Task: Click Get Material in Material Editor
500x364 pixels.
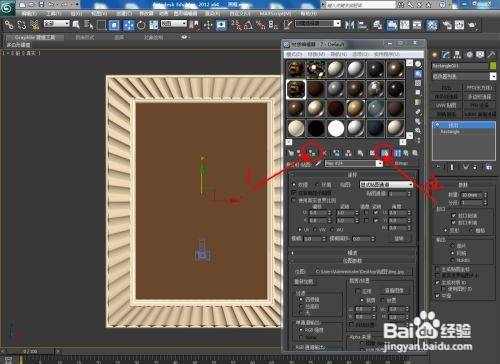Action: [x=292, y=153]
